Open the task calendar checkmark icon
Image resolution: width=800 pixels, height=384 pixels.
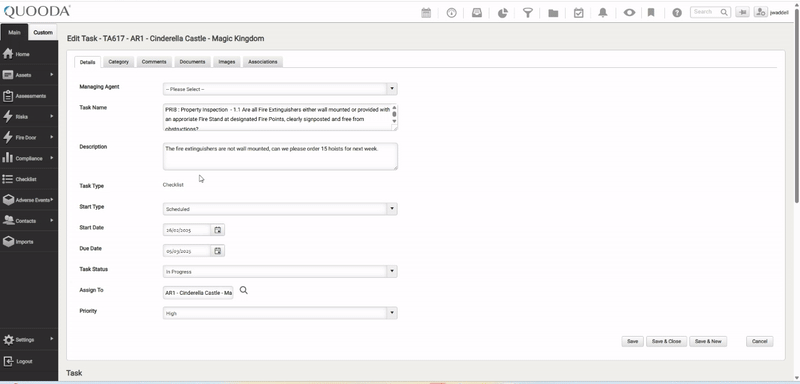[579, 13]
